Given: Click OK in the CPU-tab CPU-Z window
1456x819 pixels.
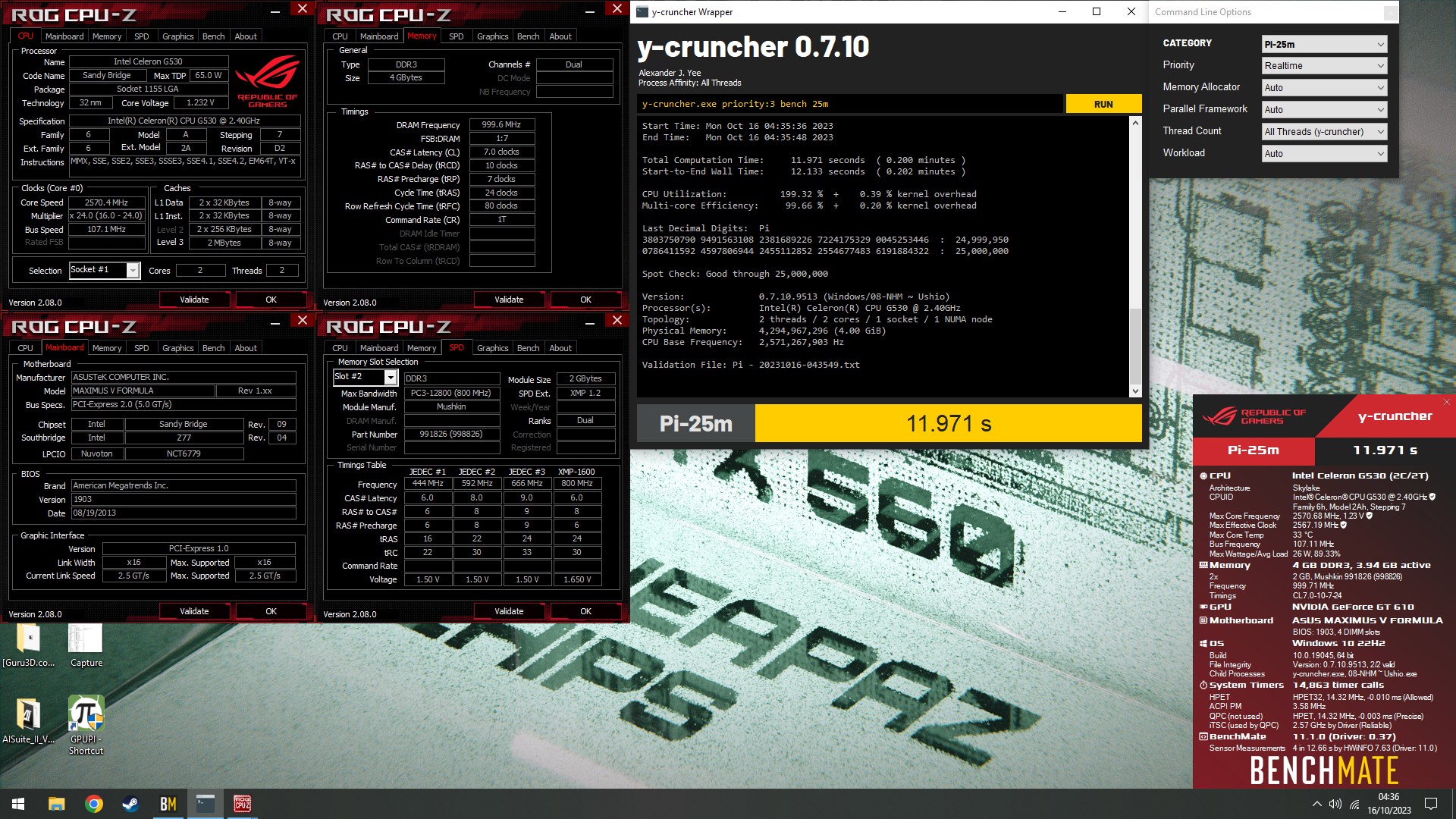Looking at the screenshot, I should 271,300.
